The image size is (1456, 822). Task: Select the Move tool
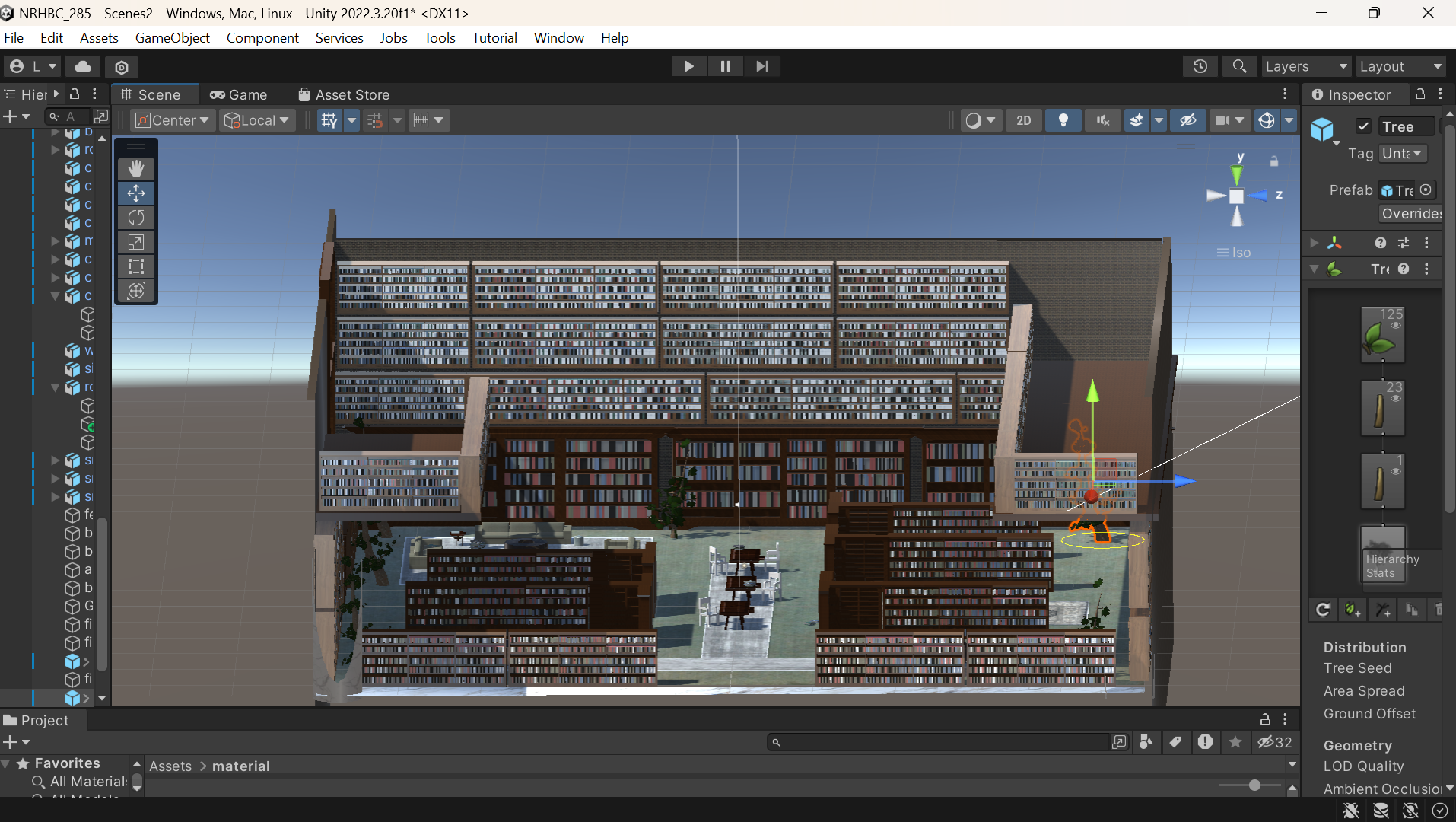136,193
